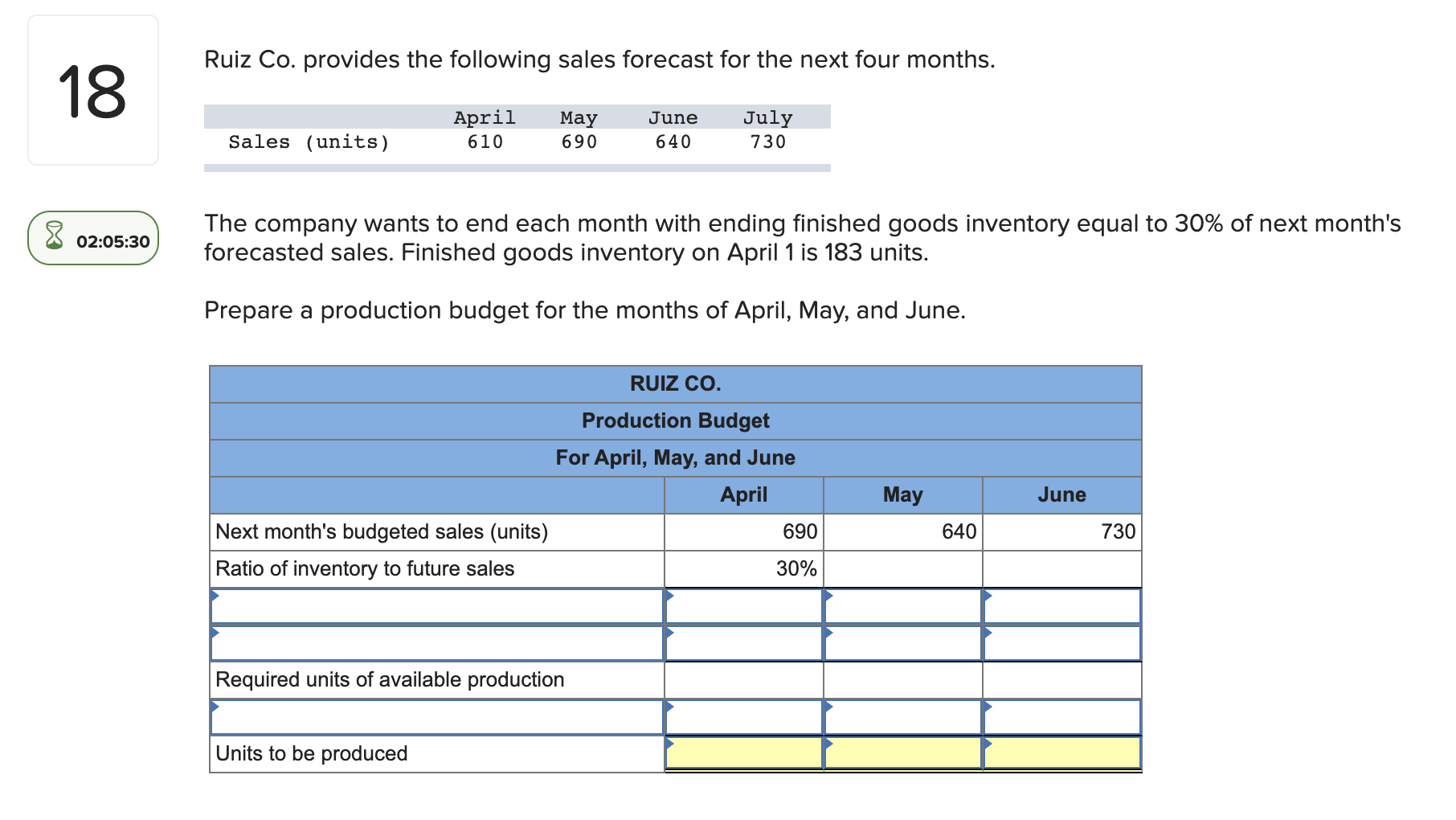Click yellow May Units to be produced cell
This screenshot has width=1456, height=820.
click(903, 753)
